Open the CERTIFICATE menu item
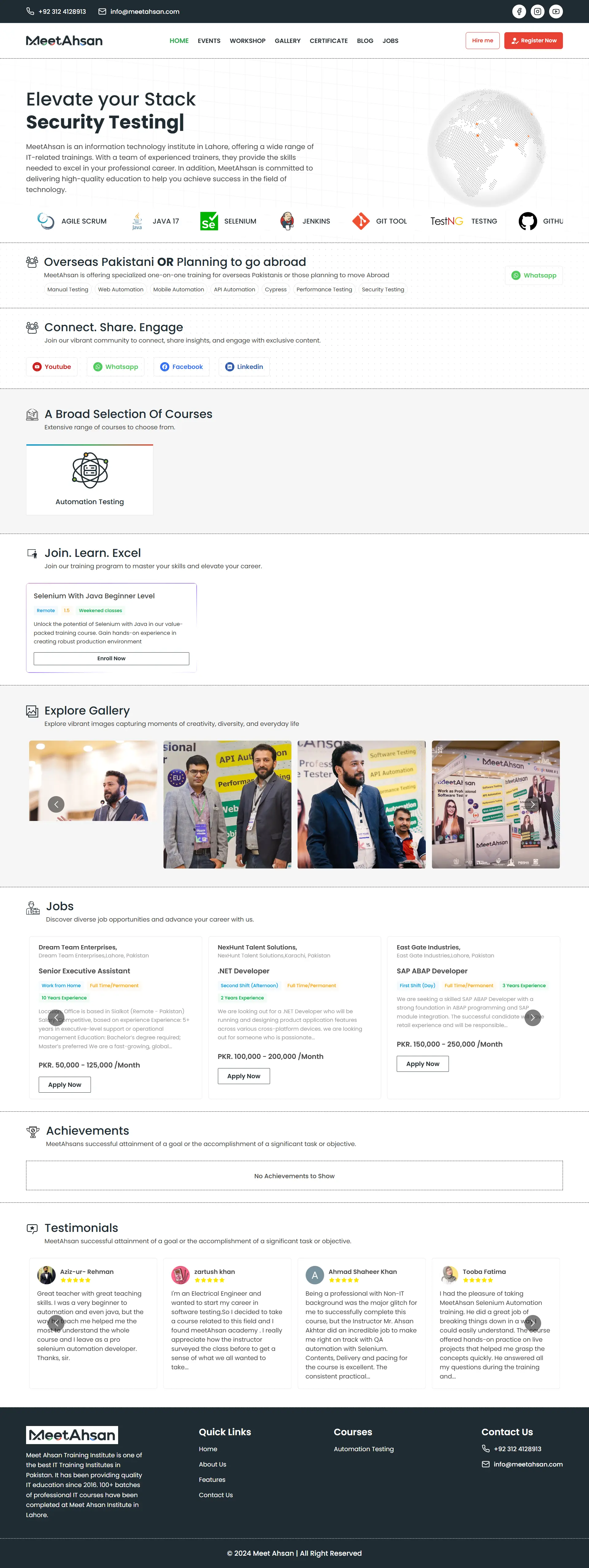Viewport: 589px width, 1568px height. (329, 41)
